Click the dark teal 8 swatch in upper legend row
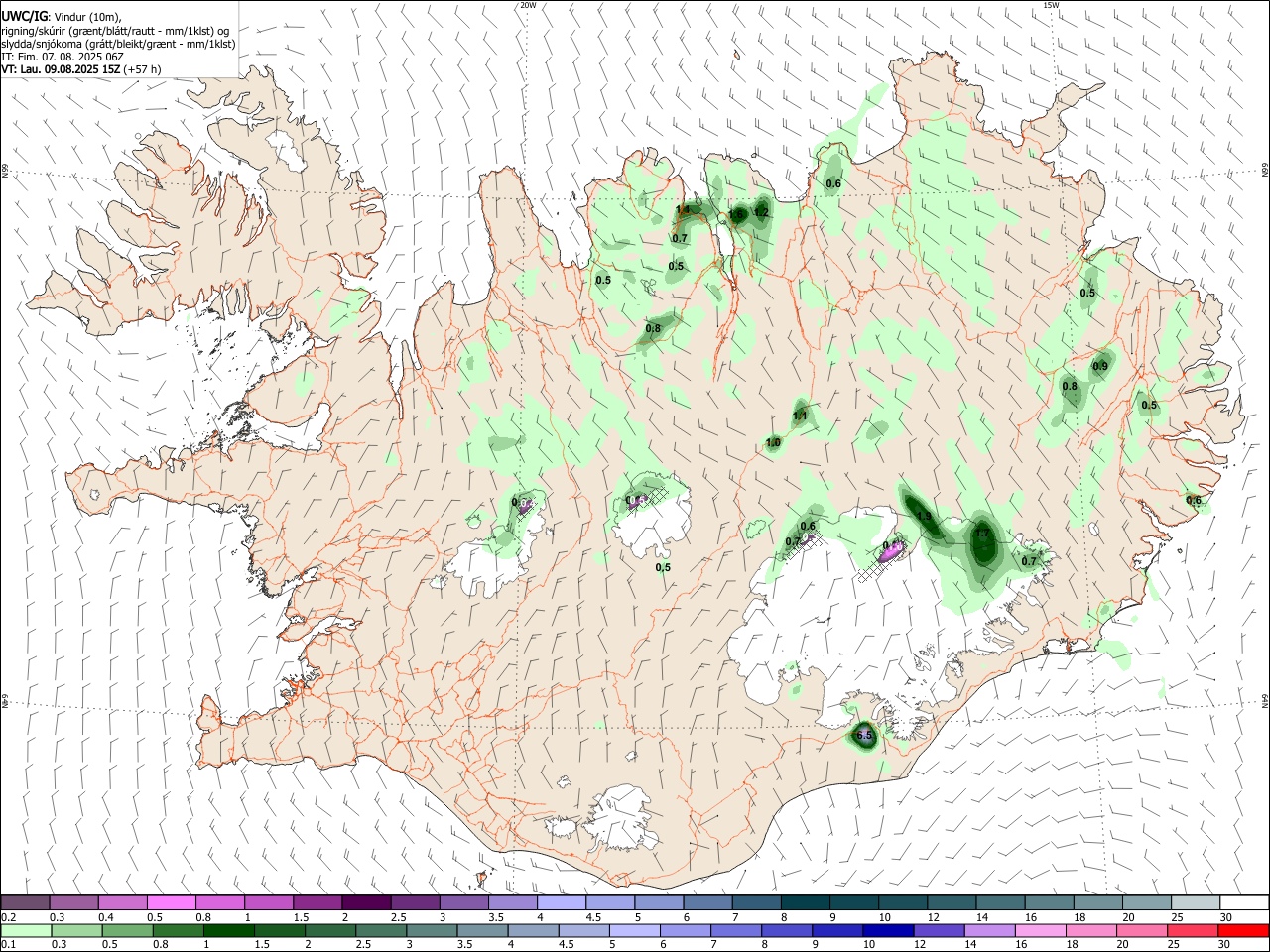1270x952 pixels. coord(805,902)
